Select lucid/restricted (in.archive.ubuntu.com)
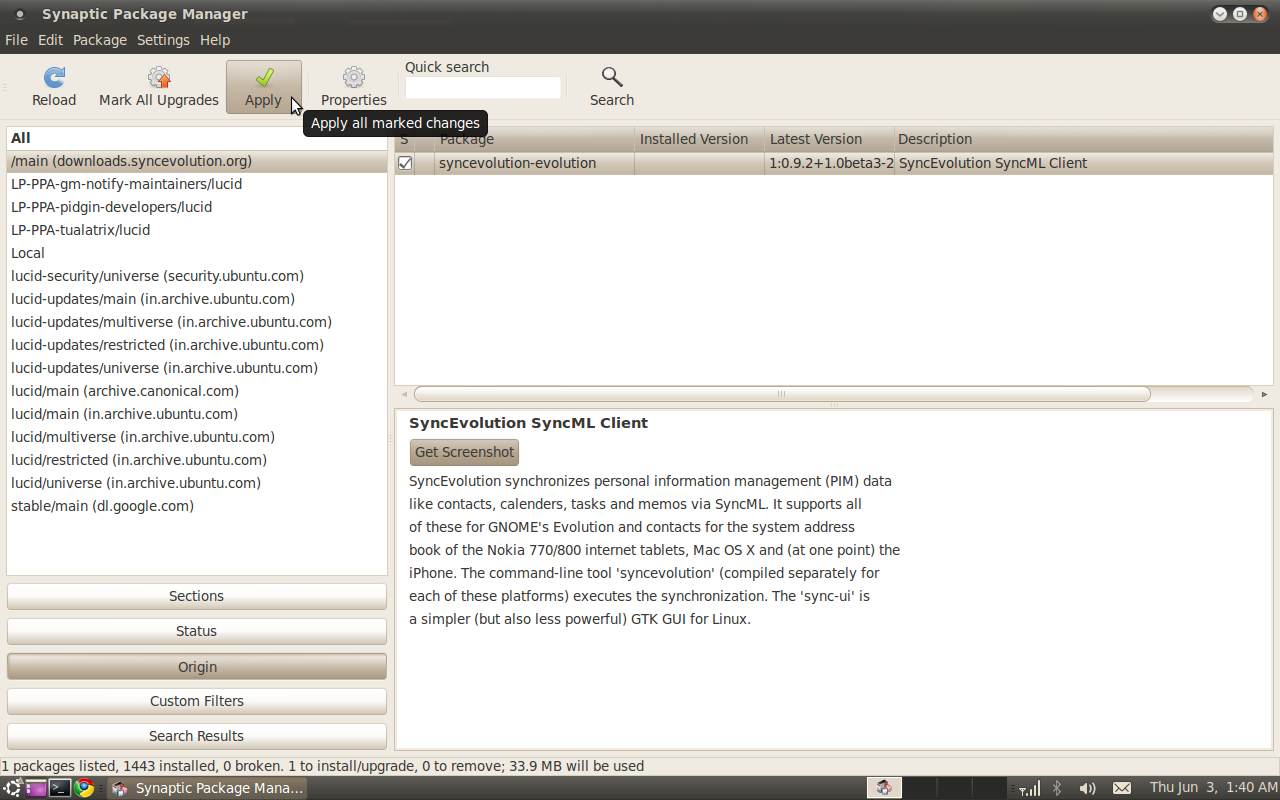 [x=197, y=460]
